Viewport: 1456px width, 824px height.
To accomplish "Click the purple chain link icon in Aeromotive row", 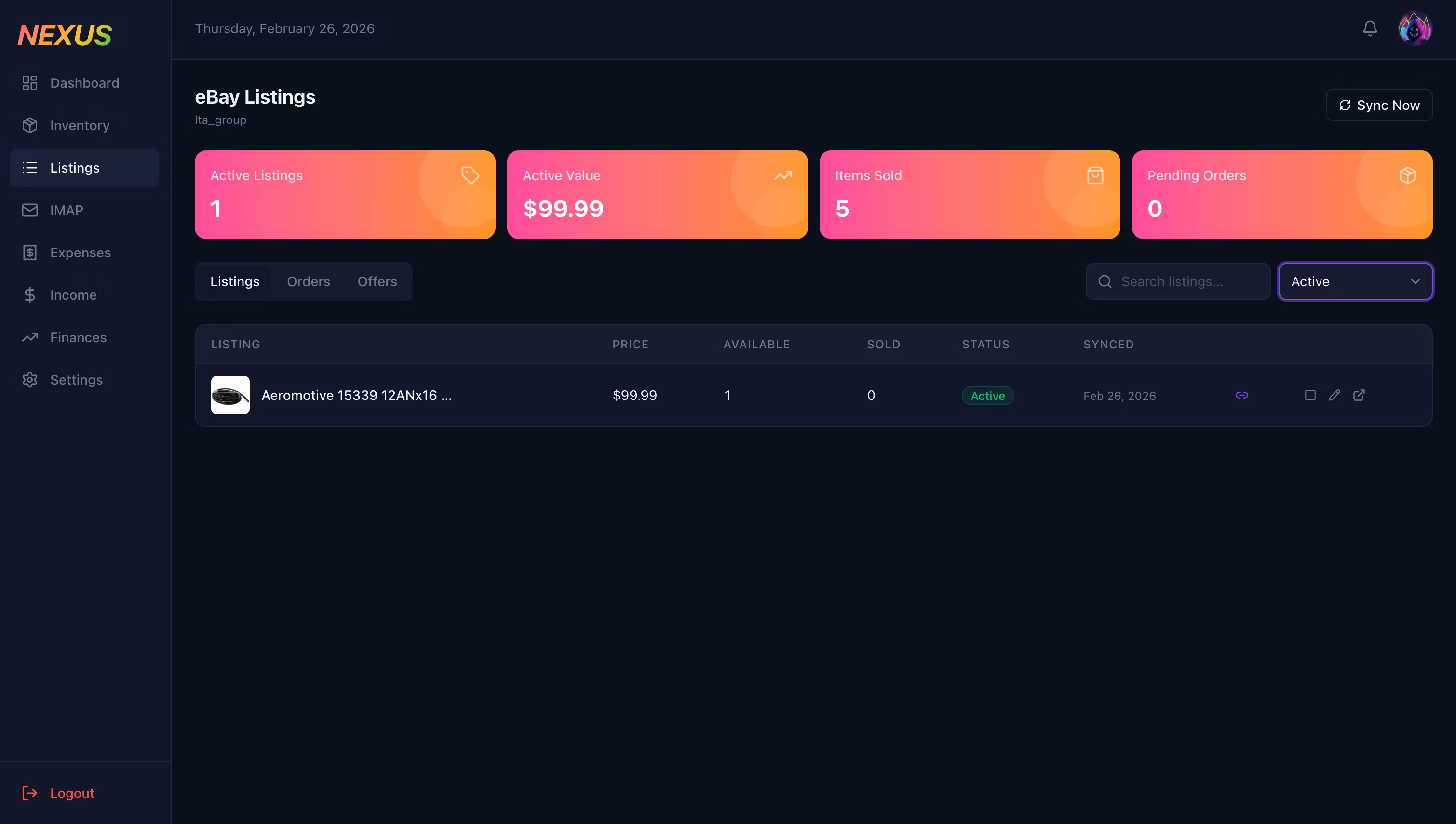I will pos(1241,395).
